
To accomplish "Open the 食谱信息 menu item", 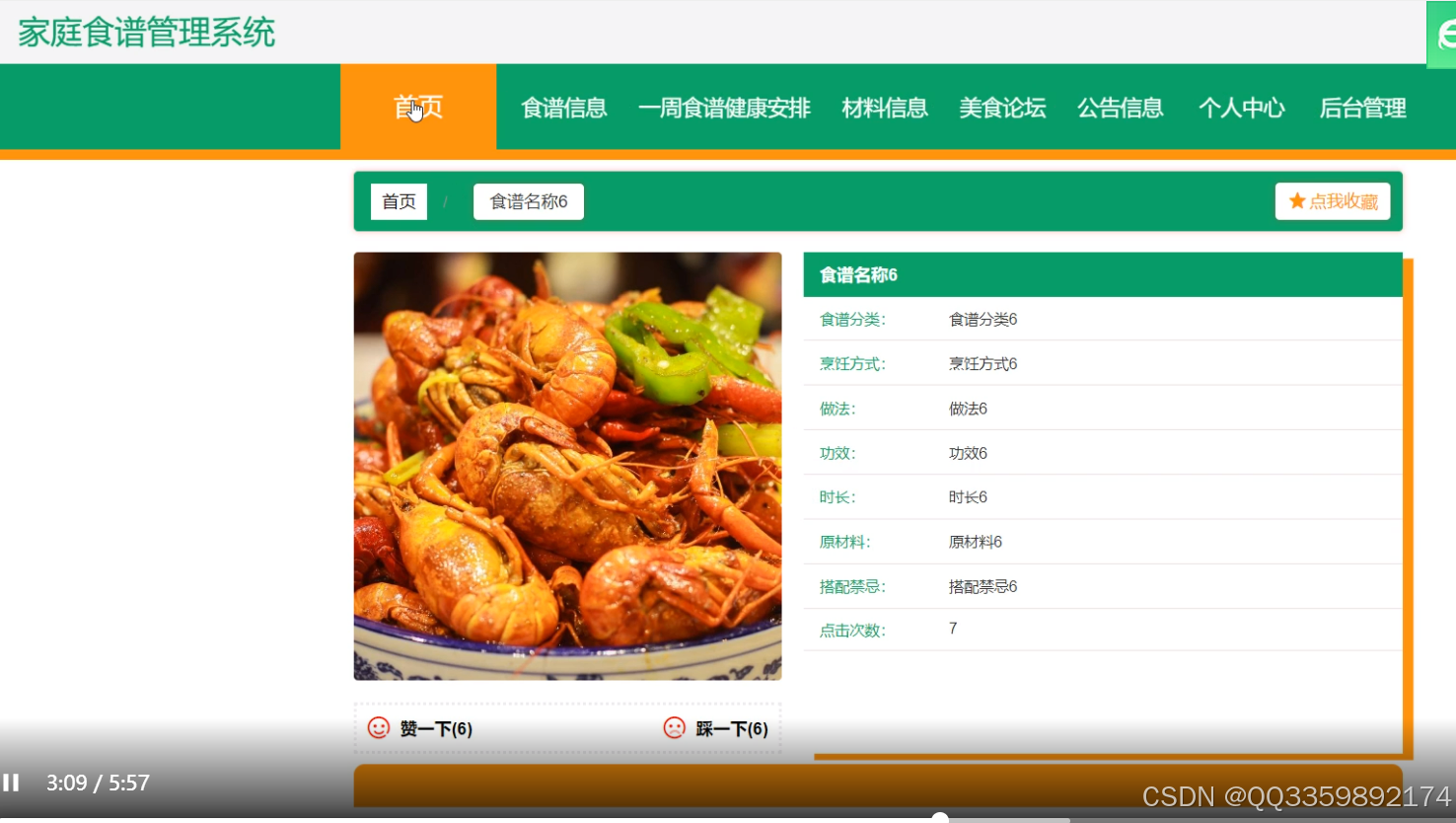I will [x=564, y=108].
